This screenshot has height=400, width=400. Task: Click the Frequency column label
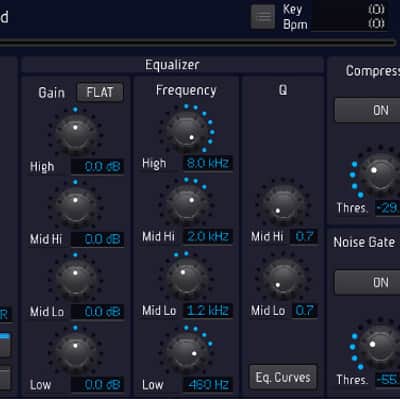coord(186,90)
